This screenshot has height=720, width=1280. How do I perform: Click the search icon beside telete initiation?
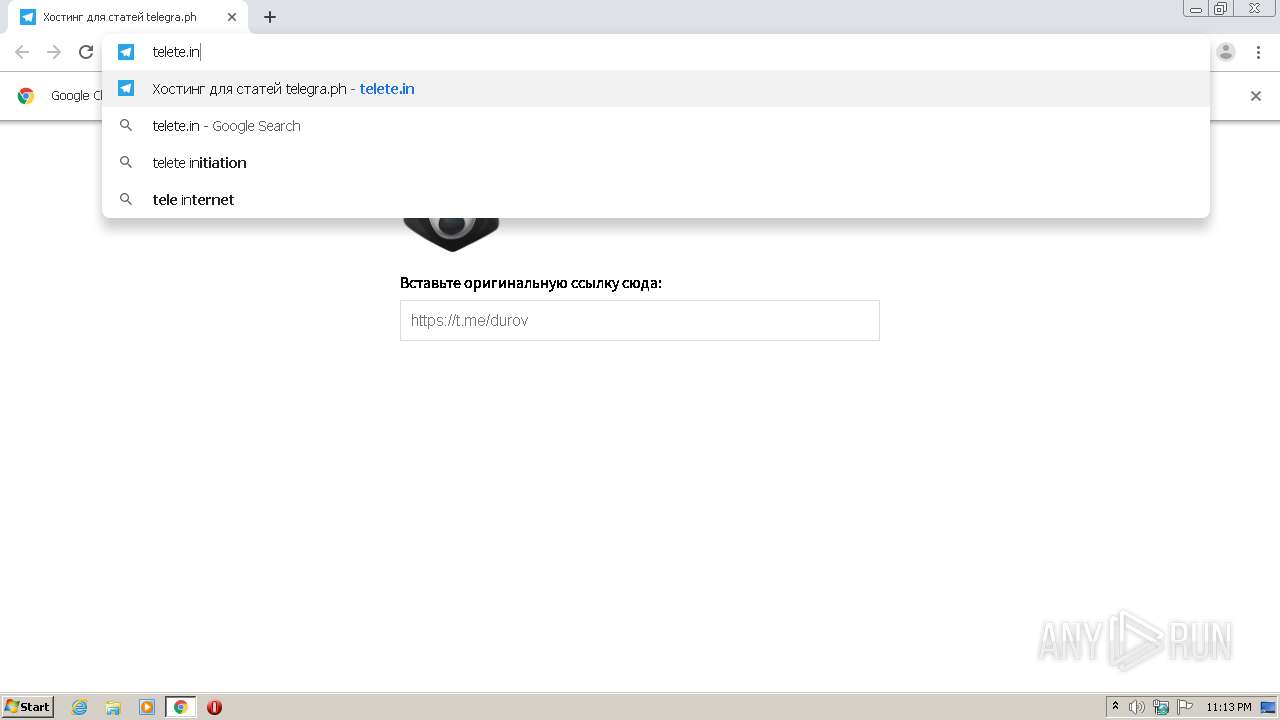click(x=126, y=162)
